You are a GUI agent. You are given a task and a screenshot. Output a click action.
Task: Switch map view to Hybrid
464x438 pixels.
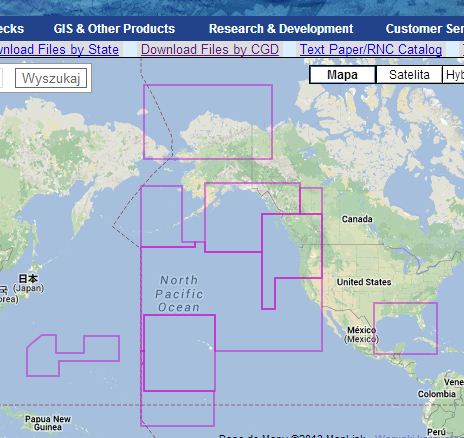[454, 75]
